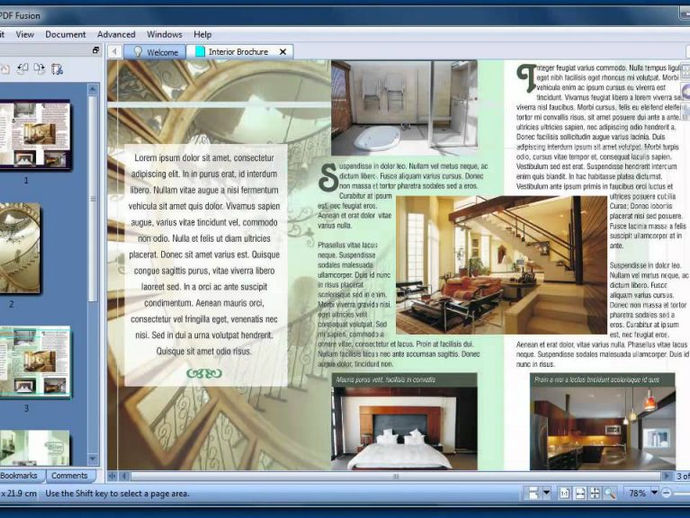Click the 'Lorem ipsum dolor sit amet' text box

[x=206, y=265]
